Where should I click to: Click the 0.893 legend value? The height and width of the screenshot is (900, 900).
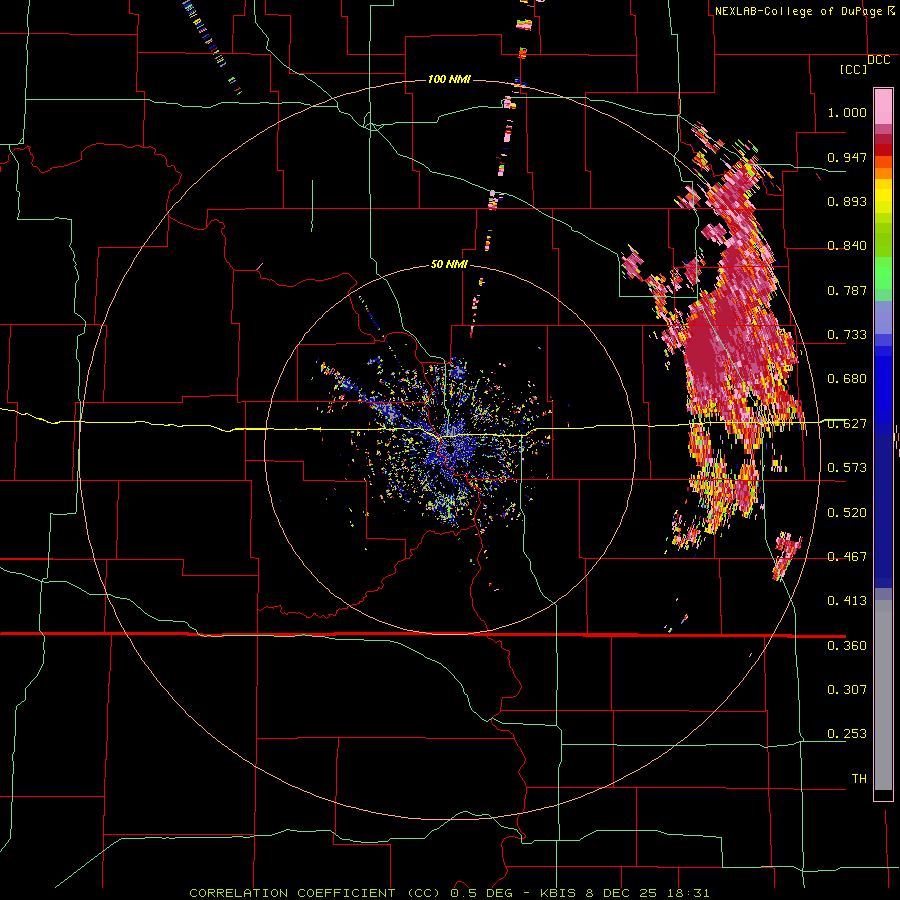click(x=847, y=201)
